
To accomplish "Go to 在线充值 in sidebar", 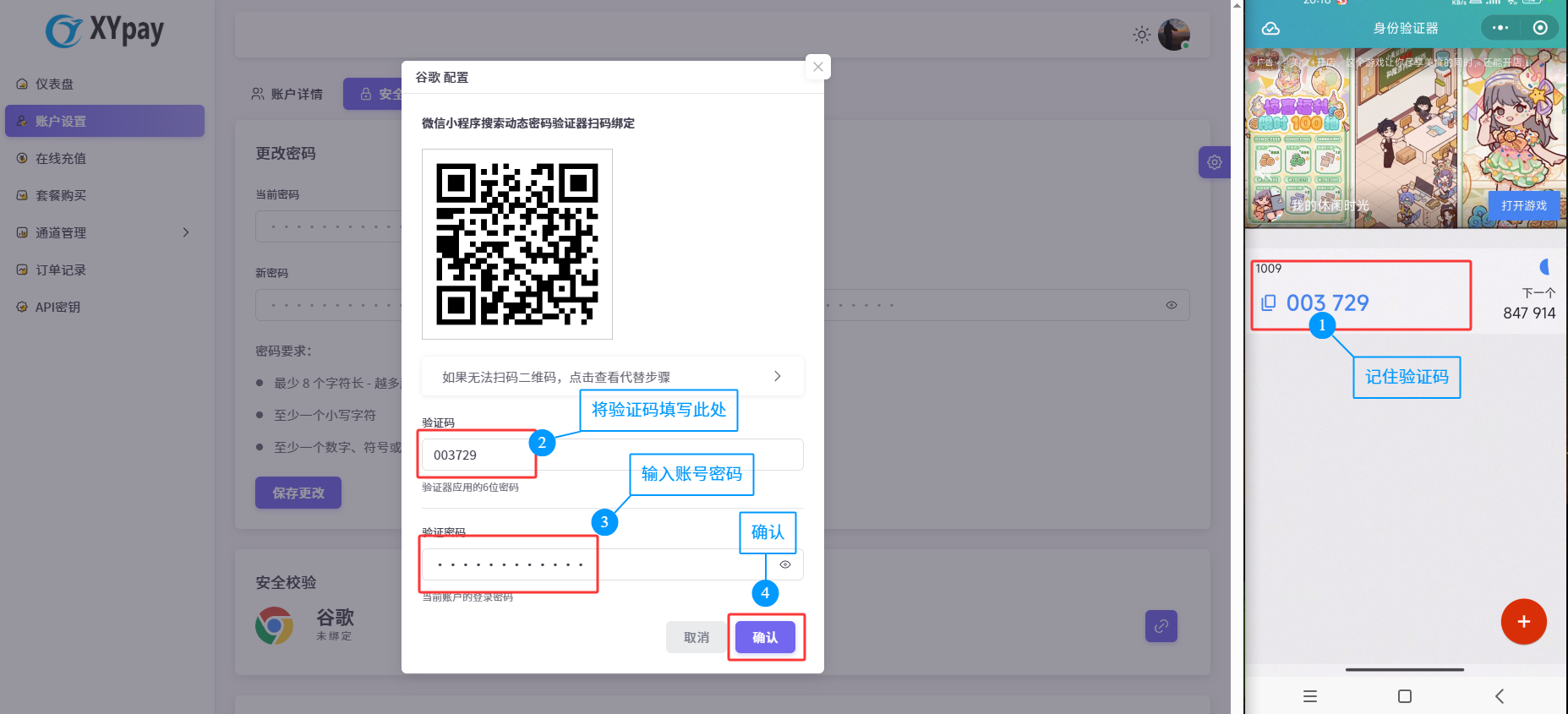I will tap(61, 158).
